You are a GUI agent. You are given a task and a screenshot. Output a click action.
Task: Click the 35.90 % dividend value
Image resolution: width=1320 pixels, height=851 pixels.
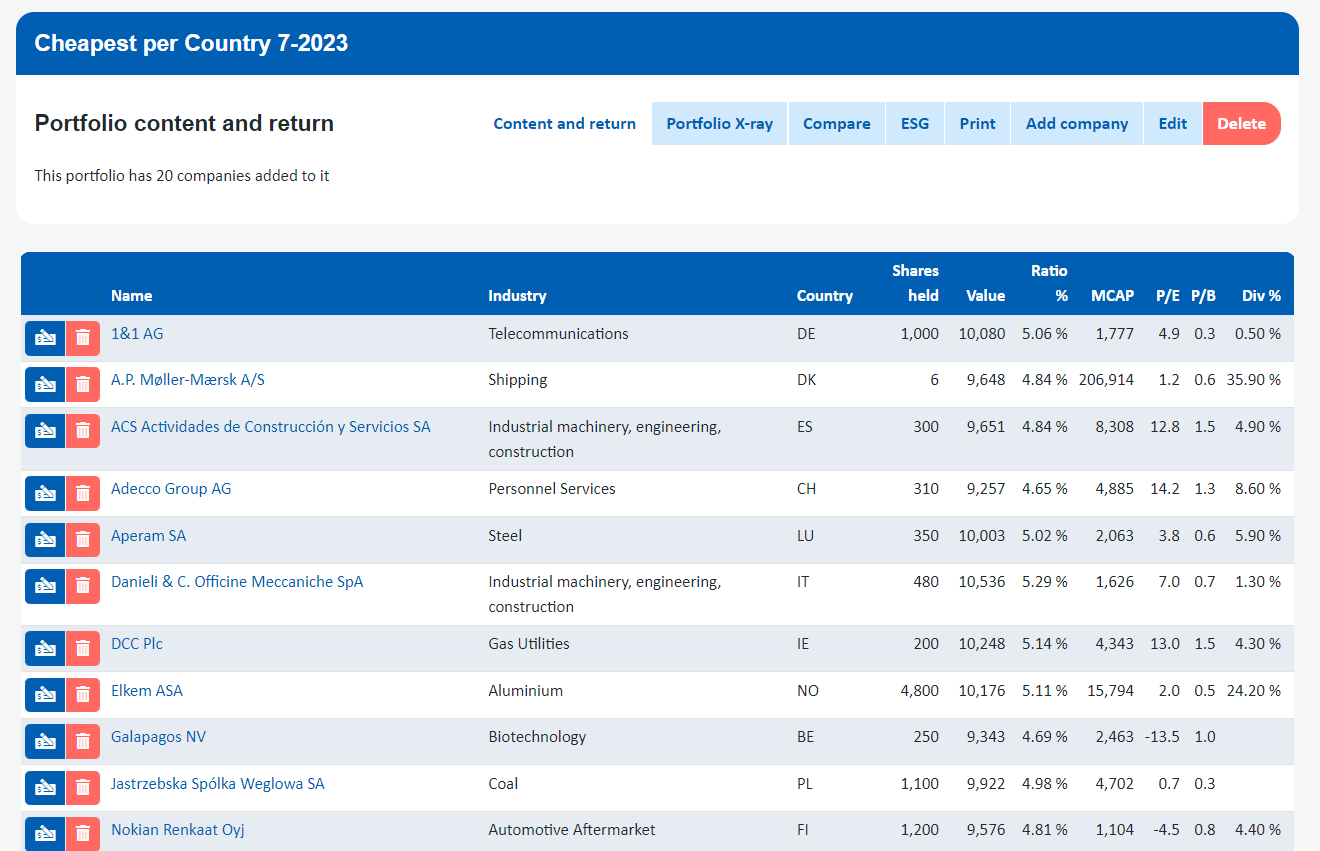(1255, 380)
